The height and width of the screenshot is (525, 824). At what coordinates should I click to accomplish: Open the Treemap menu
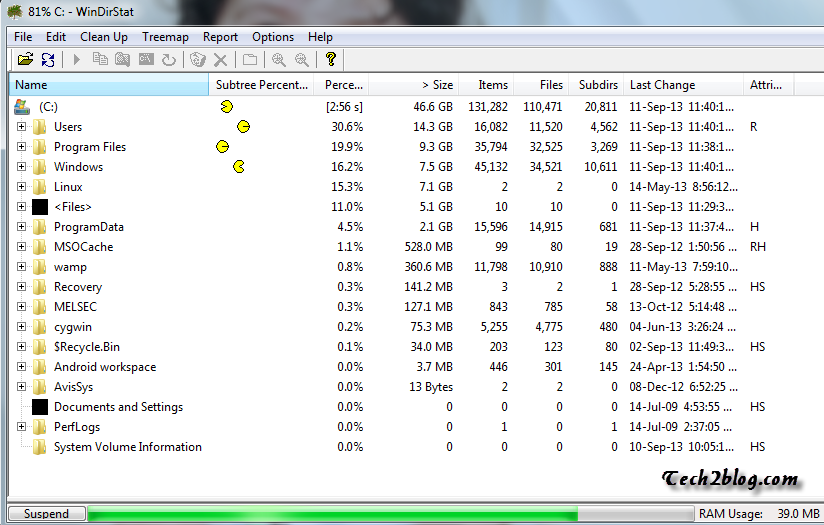tap(165, 37)
